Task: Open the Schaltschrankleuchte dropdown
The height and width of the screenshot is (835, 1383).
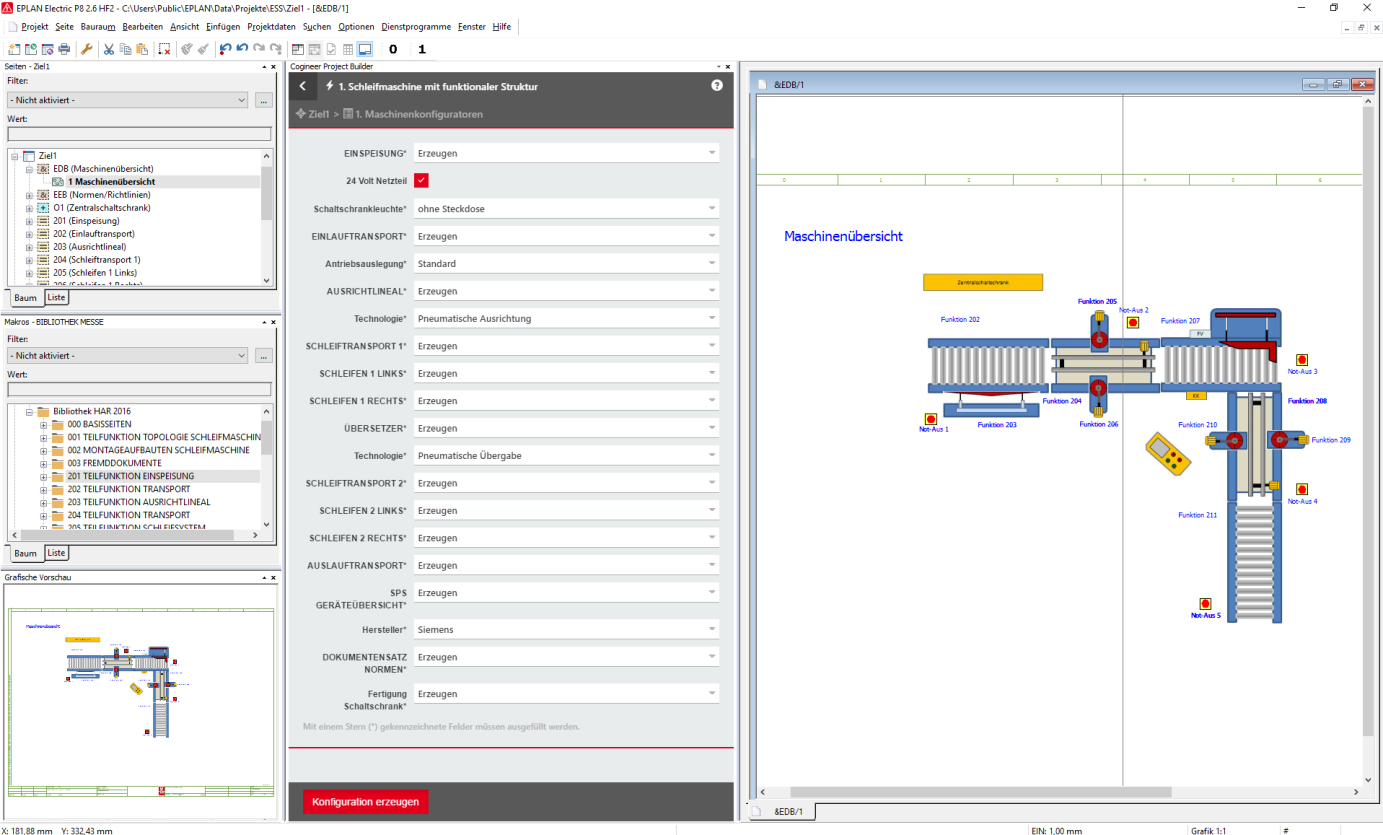Action: [566, 209]
